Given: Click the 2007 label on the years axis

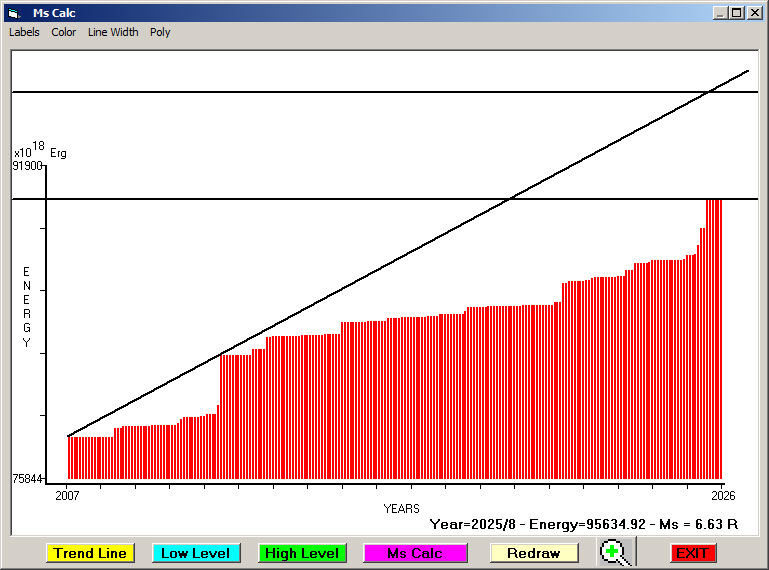Looking at the screenshot, I should click(x=67, y=495).
